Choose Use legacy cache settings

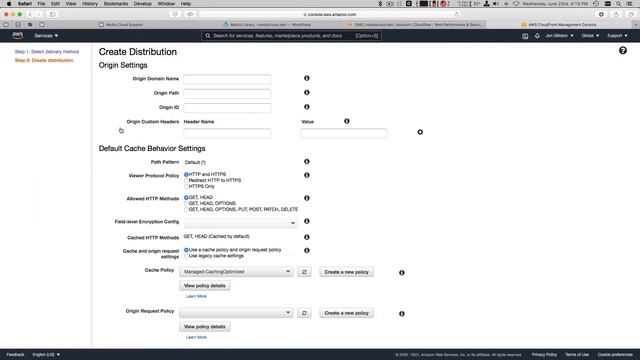[186, 256]
